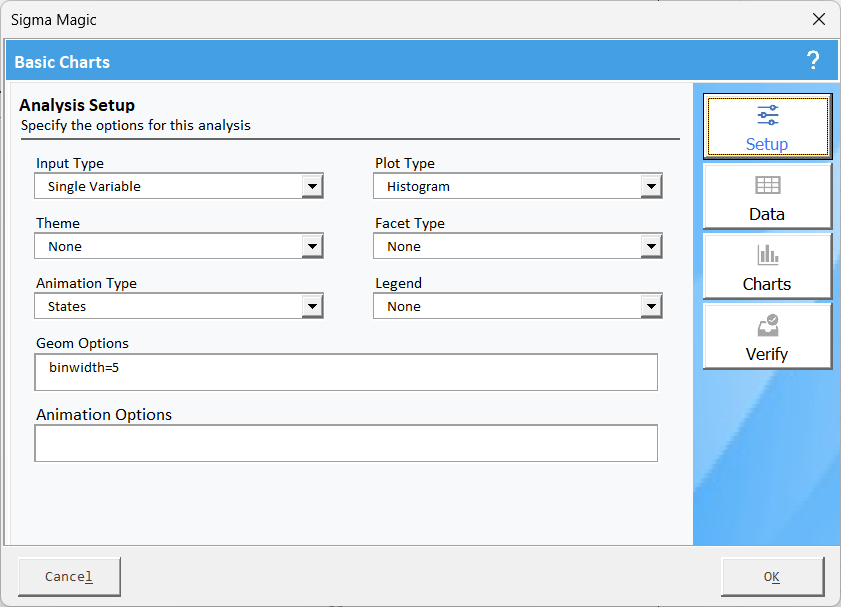Viewport: 841px width, 607px height.
Task: Click the 'Geom Options' label
Action: coord(83,344)
